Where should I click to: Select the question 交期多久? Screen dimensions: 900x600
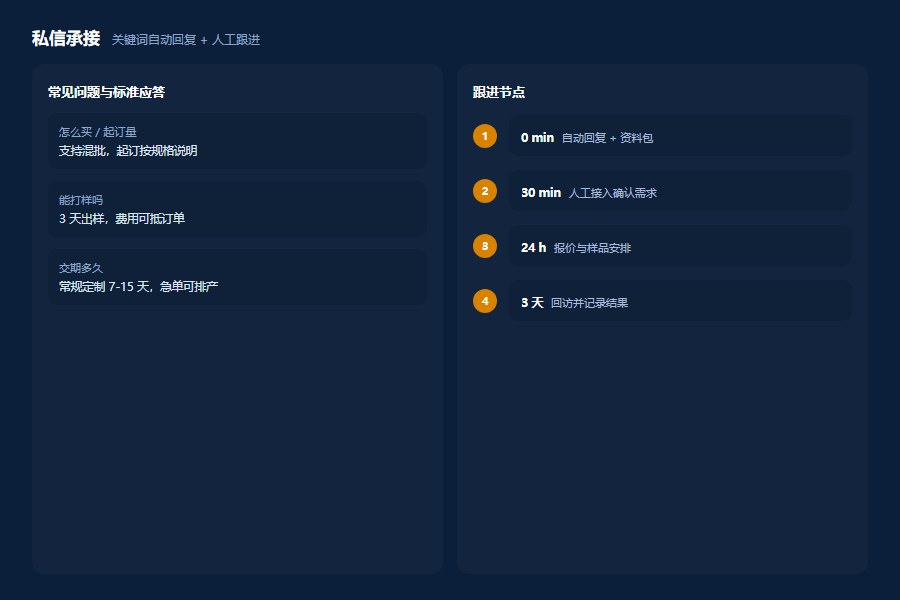[x=81, y=268]
